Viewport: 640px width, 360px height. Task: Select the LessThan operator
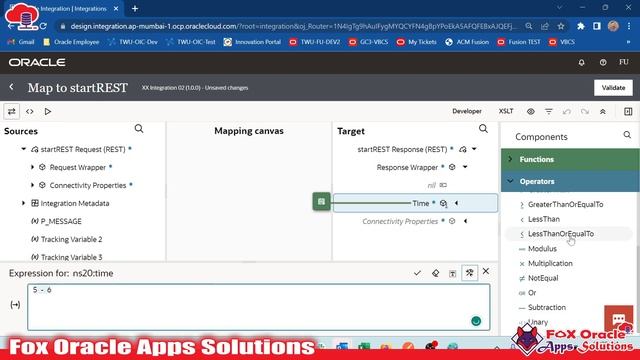pyautogui.click(x=544, y=219)
